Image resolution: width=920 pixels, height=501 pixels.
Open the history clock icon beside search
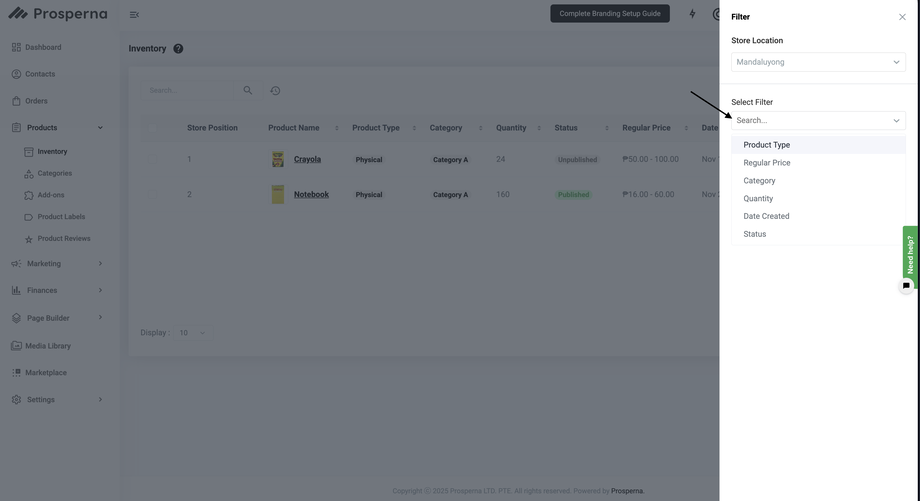pyautogui.click(x=275, y=90)
